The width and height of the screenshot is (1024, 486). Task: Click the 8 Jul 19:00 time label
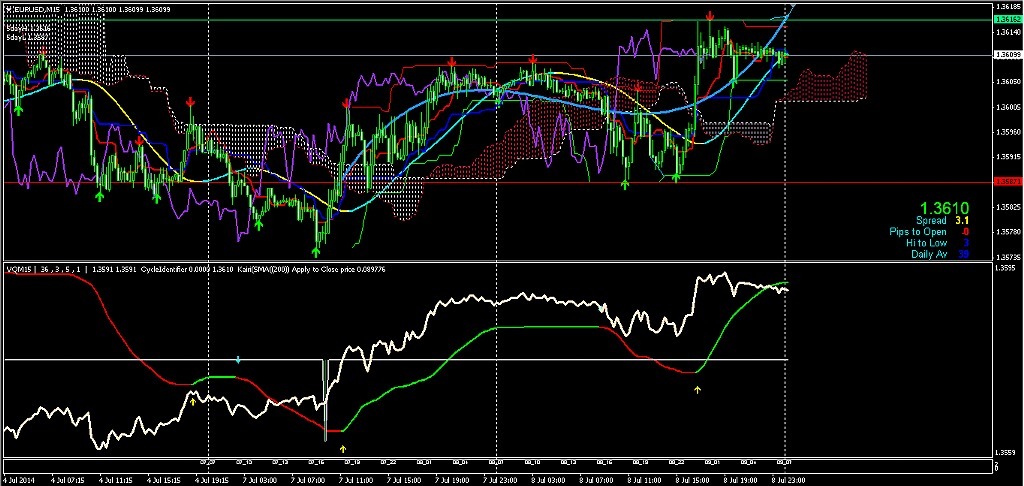pyautogui.click(x=743, y=479)
